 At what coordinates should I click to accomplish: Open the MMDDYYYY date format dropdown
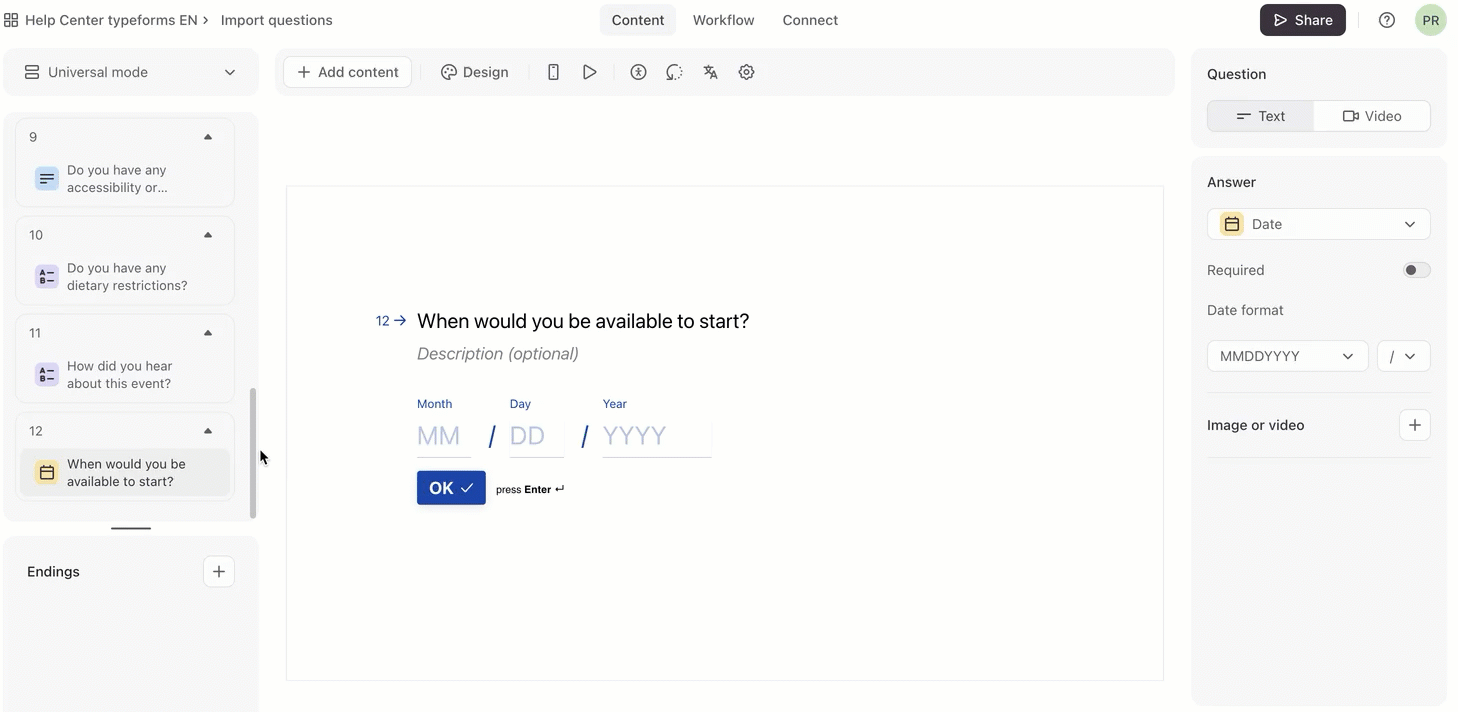tap(1286, 356)
